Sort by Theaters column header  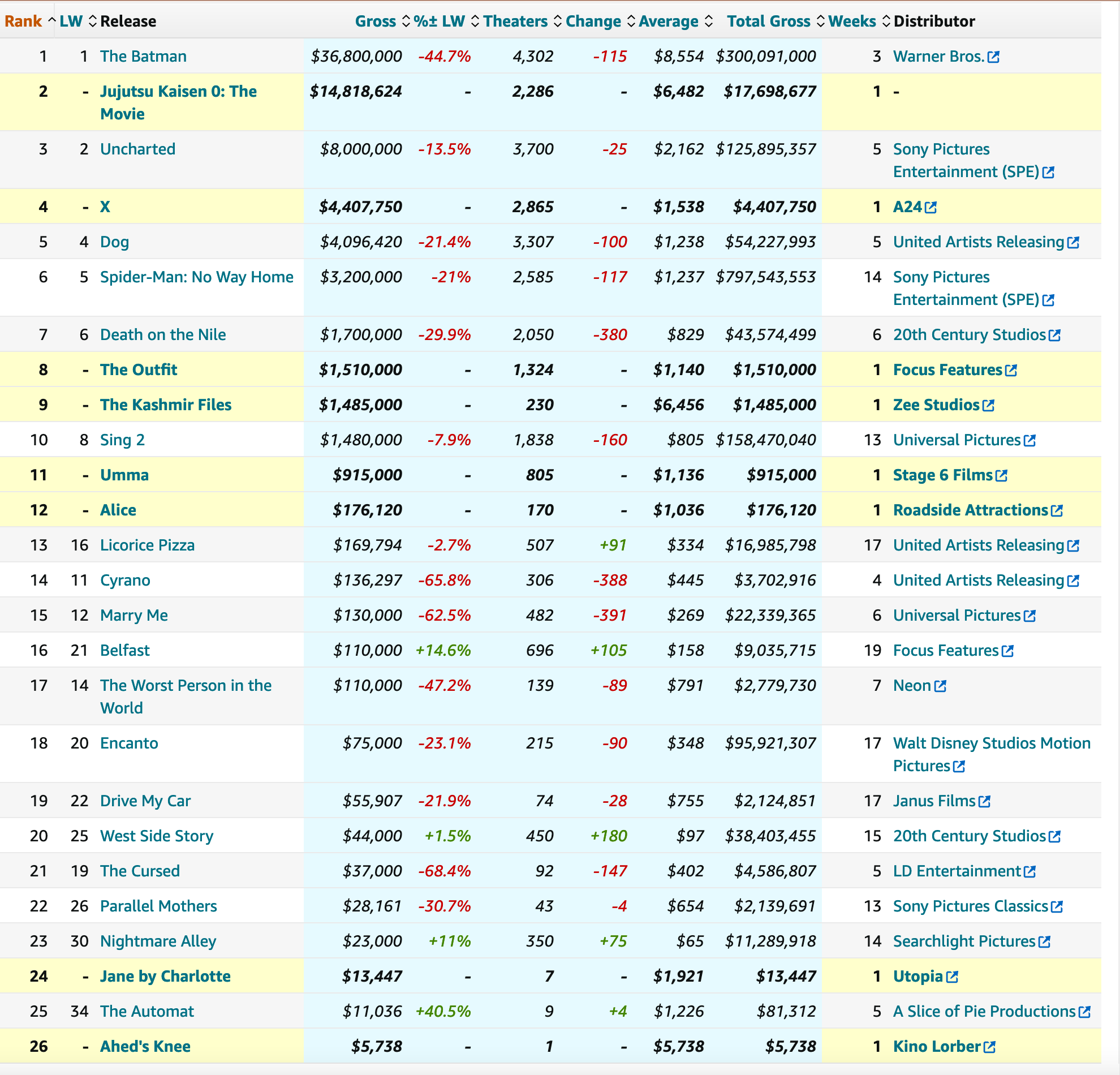tap(522, 21)
